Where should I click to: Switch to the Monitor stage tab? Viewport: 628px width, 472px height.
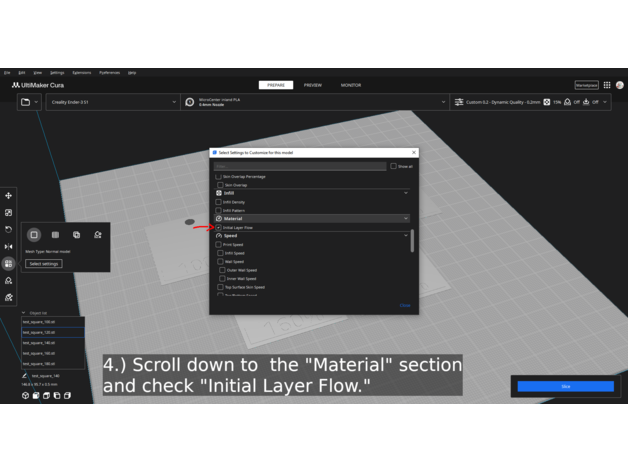(x=351, y=85)
